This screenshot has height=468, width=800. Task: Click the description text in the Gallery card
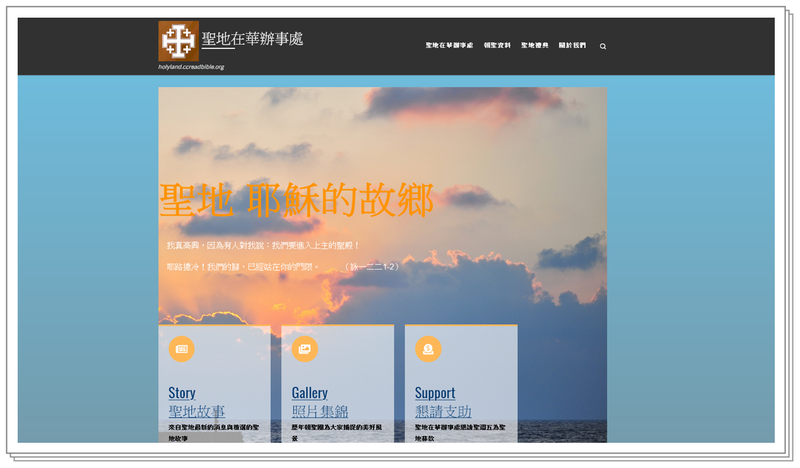coord(330,431)
